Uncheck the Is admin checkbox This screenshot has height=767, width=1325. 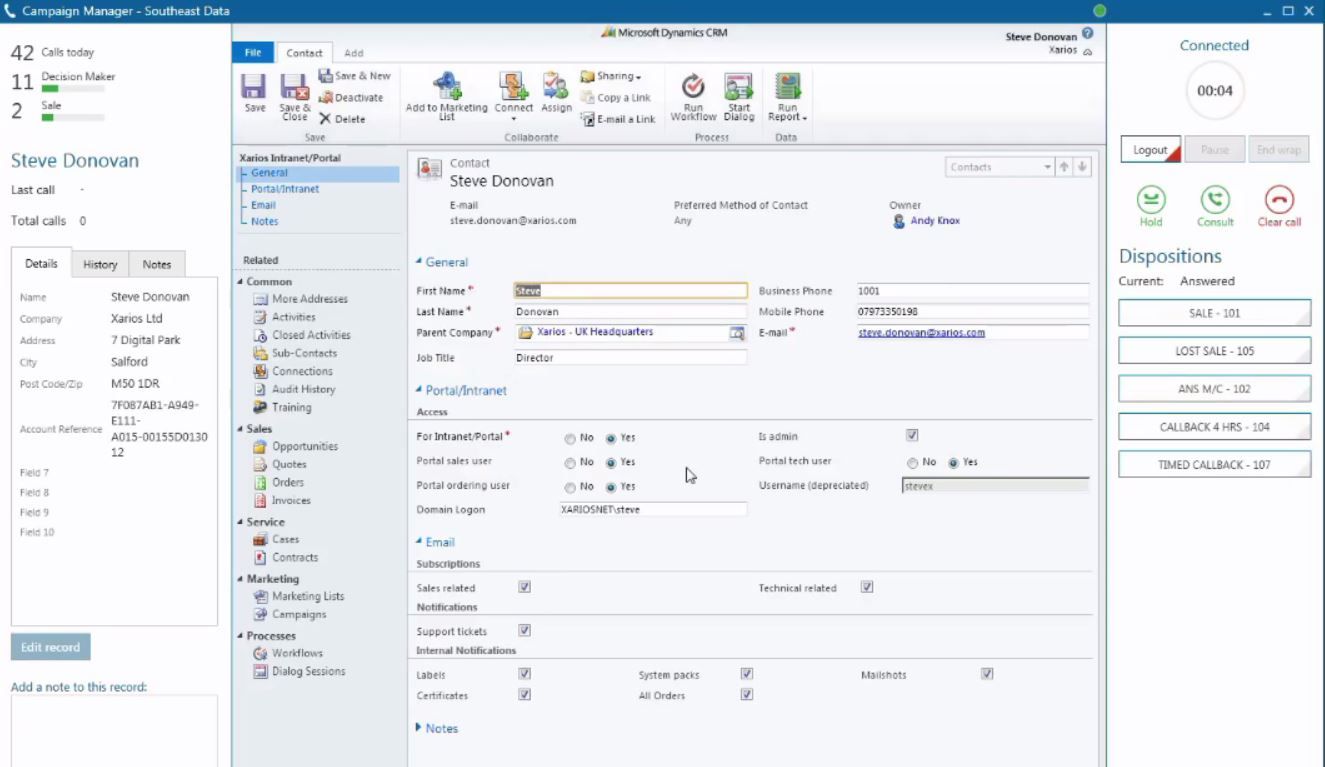click(911, 437)
